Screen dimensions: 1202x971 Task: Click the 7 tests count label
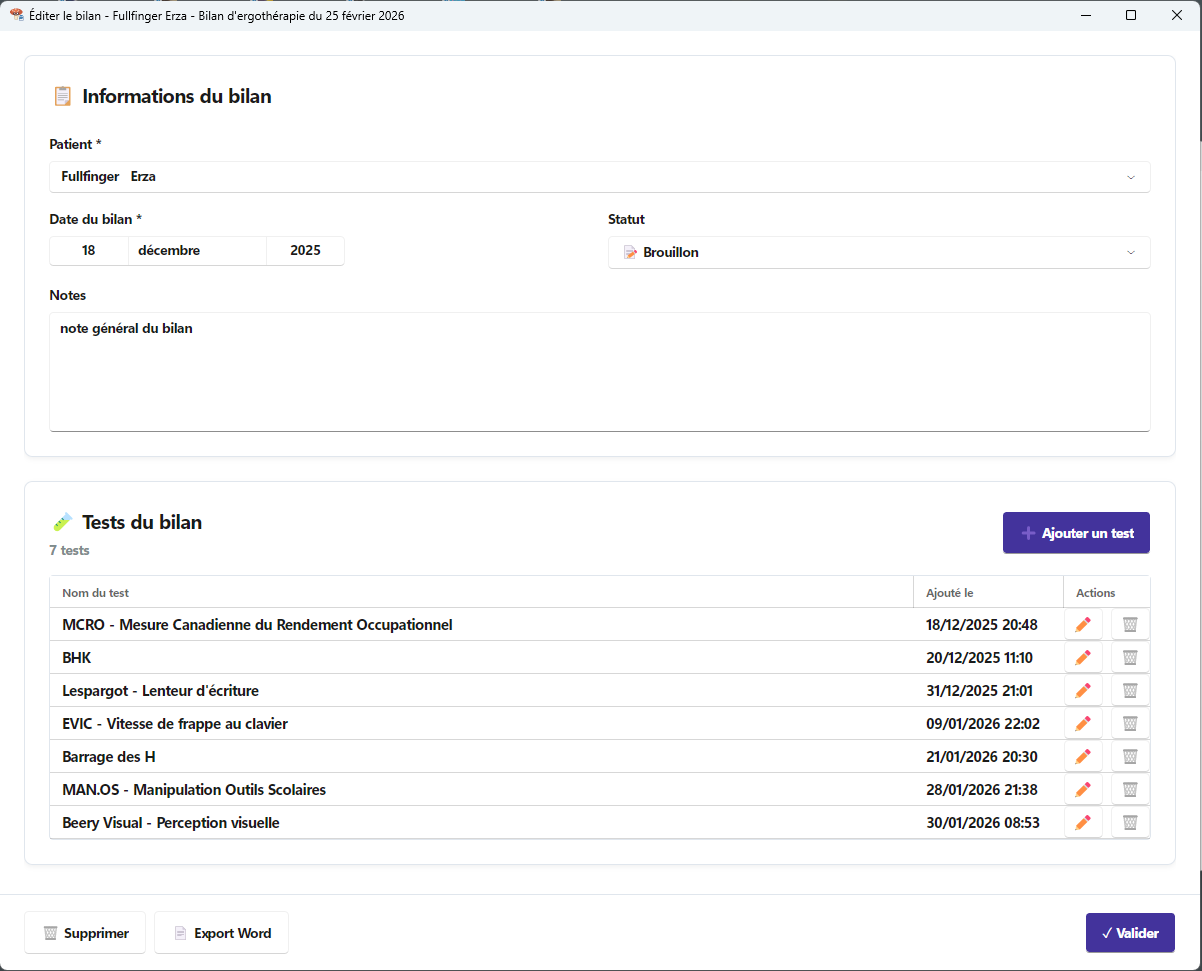pos(69,550)
